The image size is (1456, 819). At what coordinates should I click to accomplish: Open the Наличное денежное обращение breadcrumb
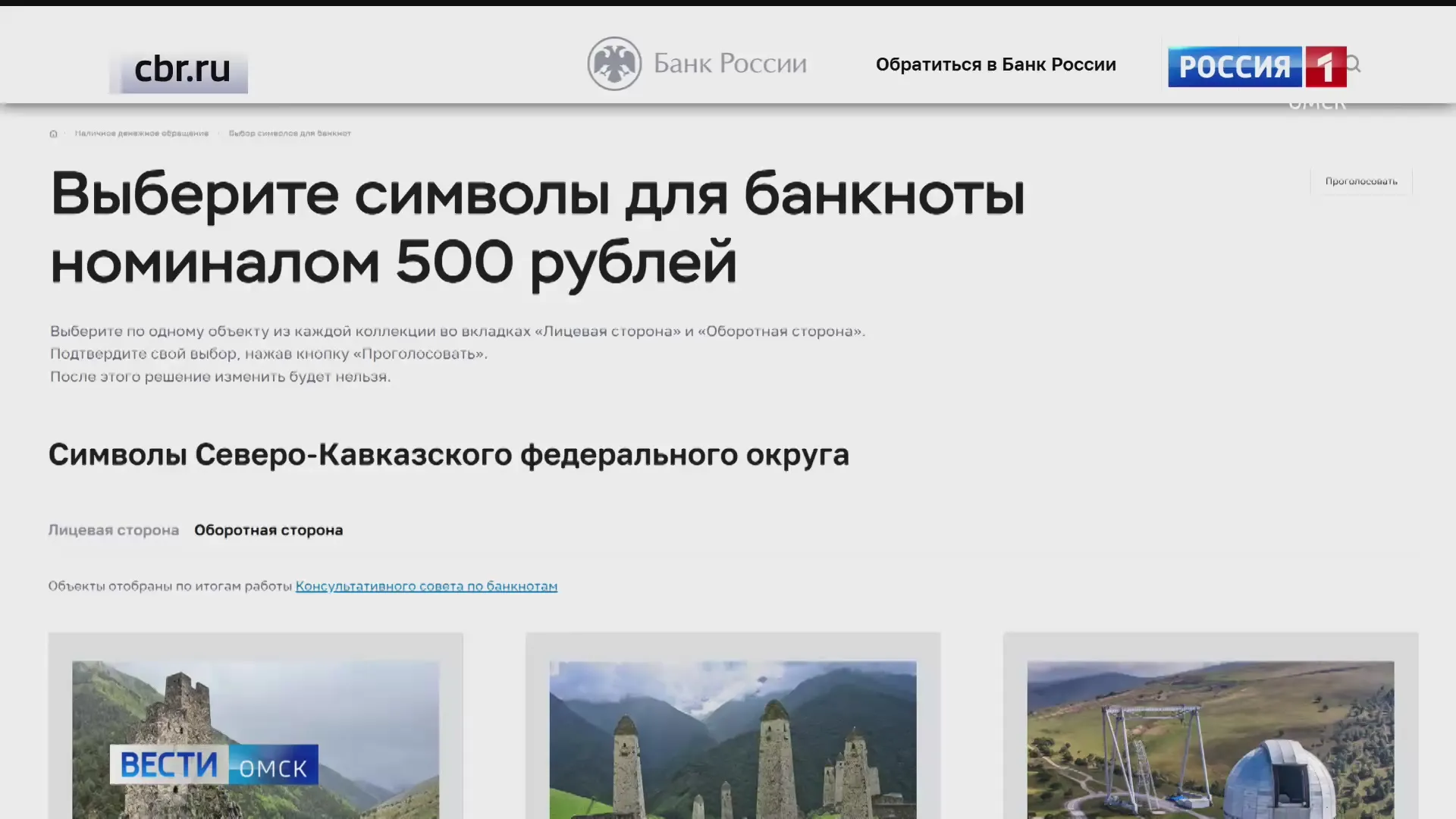tap(142, 133)
